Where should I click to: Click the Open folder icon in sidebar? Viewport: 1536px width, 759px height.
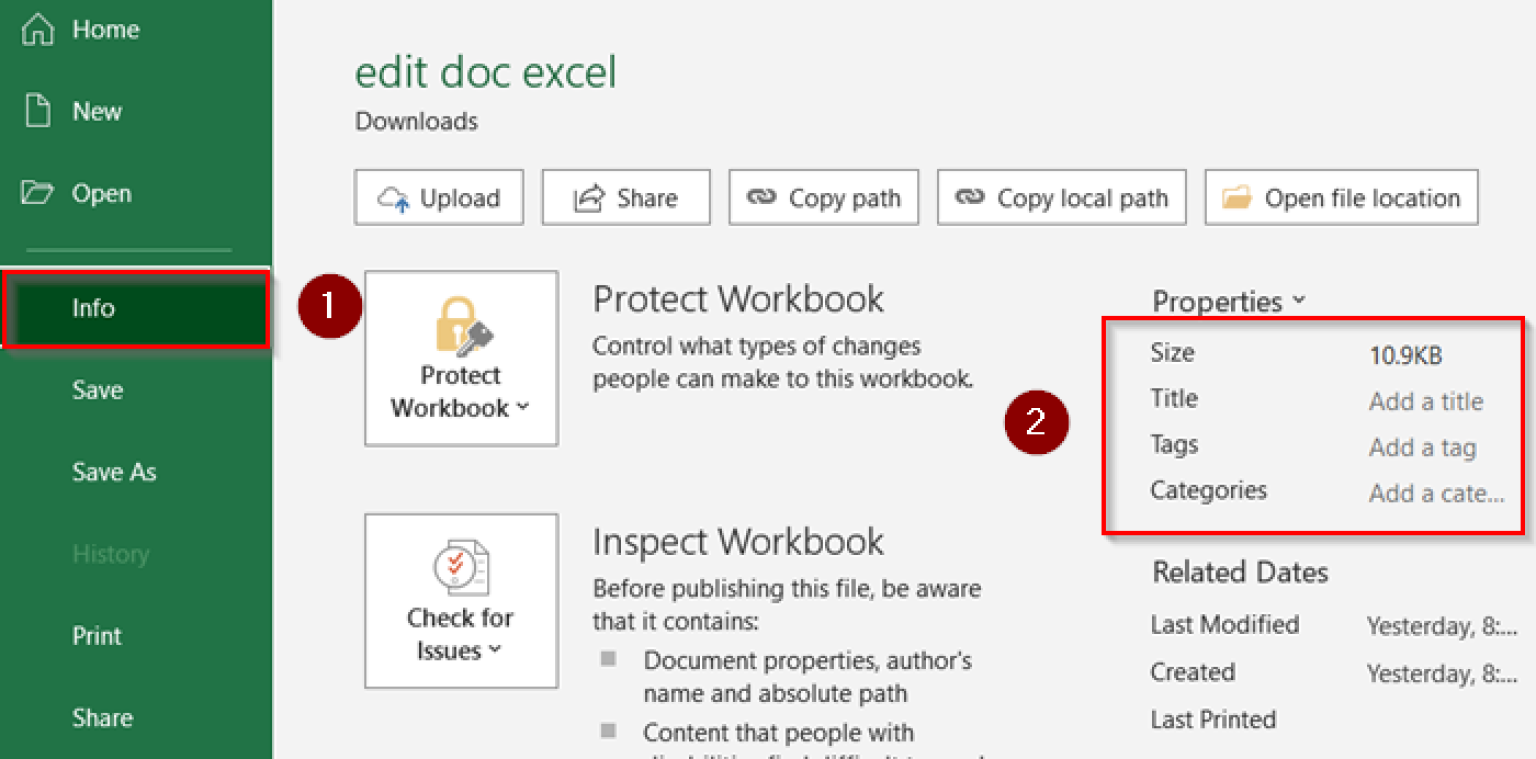coord(38,193)
